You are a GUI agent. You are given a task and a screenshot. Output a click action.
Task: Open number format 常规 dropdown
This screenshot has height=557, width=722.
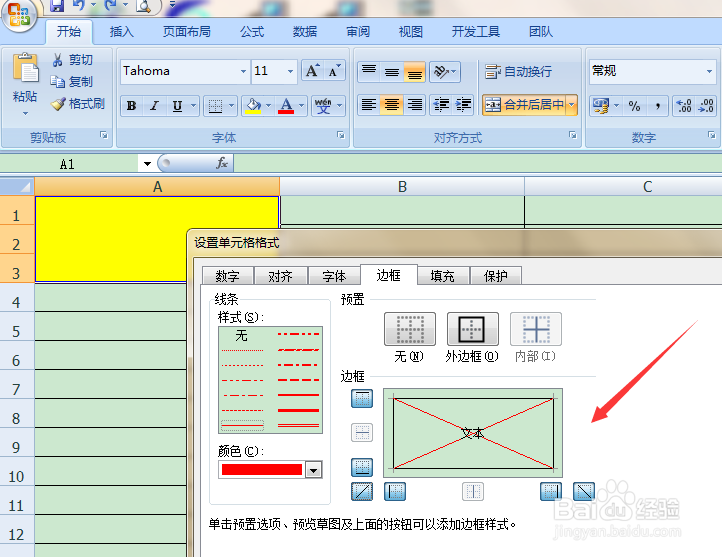tap(709, 71)
